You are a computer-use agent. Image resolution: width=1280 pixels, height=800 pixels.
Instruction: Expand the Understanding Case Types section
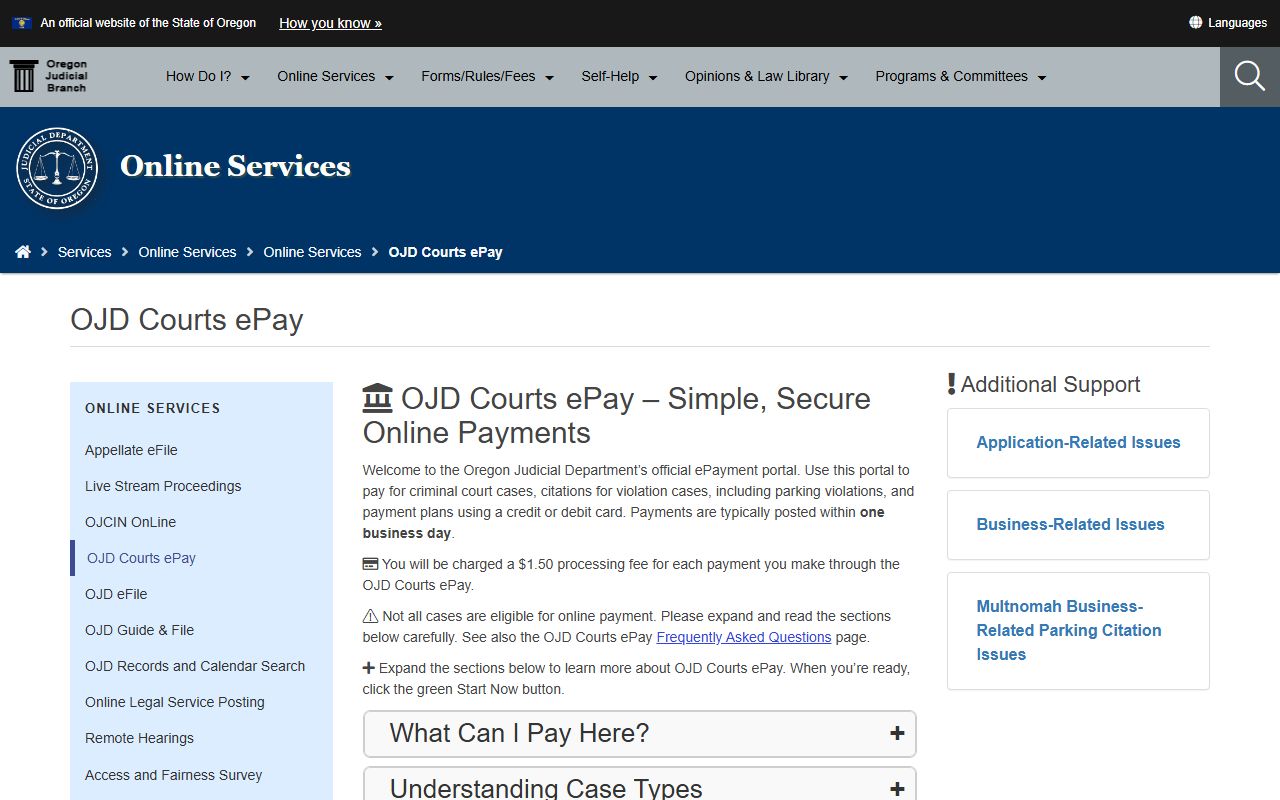pos(640,784)
